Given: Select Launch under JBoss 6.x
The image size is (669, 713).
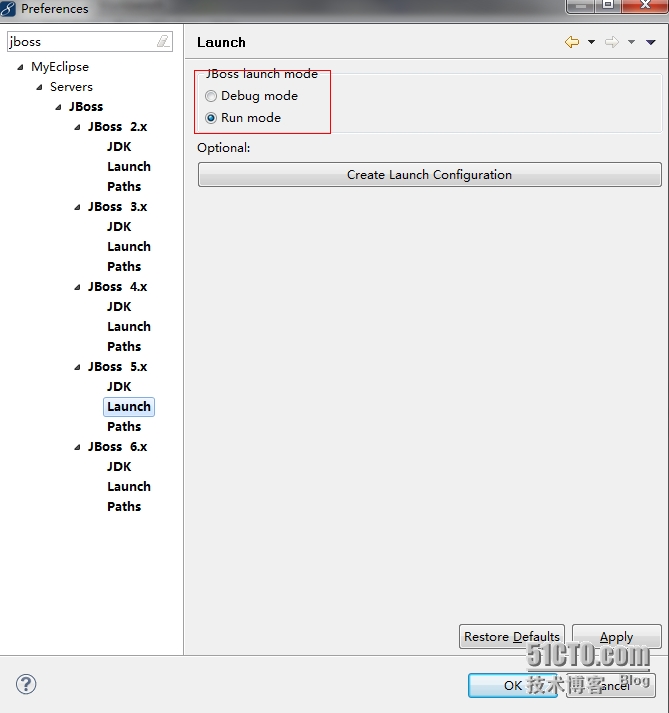Looking at the screenshot, I should click(129, 487).
